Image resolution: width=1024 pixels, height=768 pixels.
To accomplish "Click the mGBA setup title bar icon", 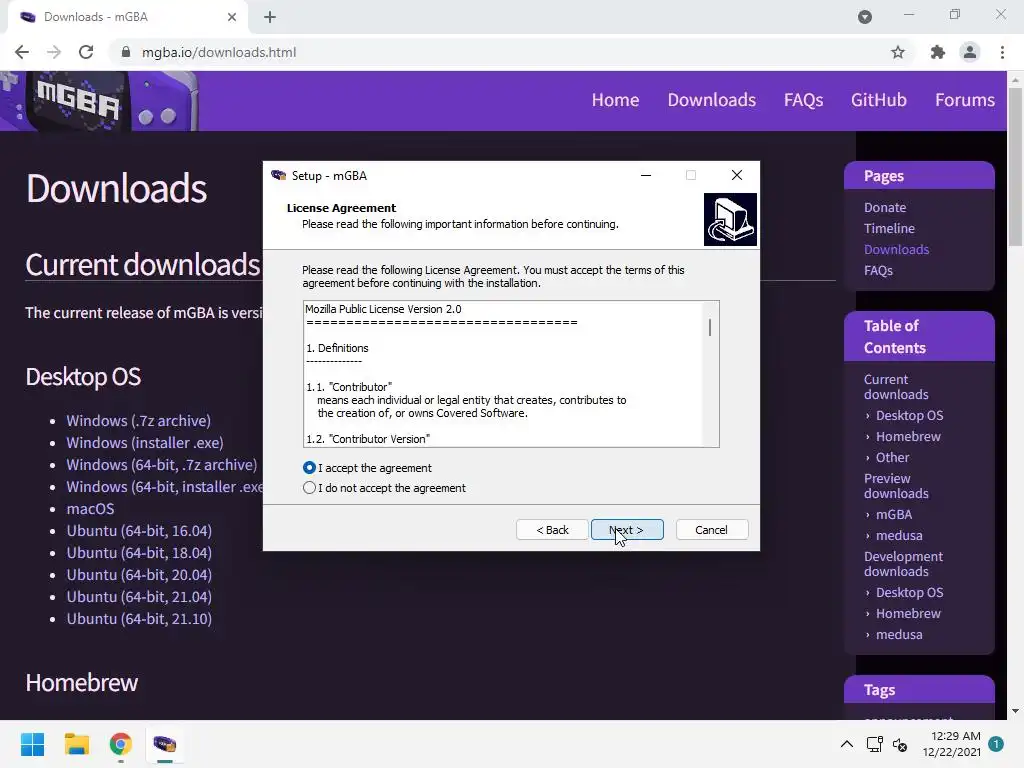I will tap(279, 175).
